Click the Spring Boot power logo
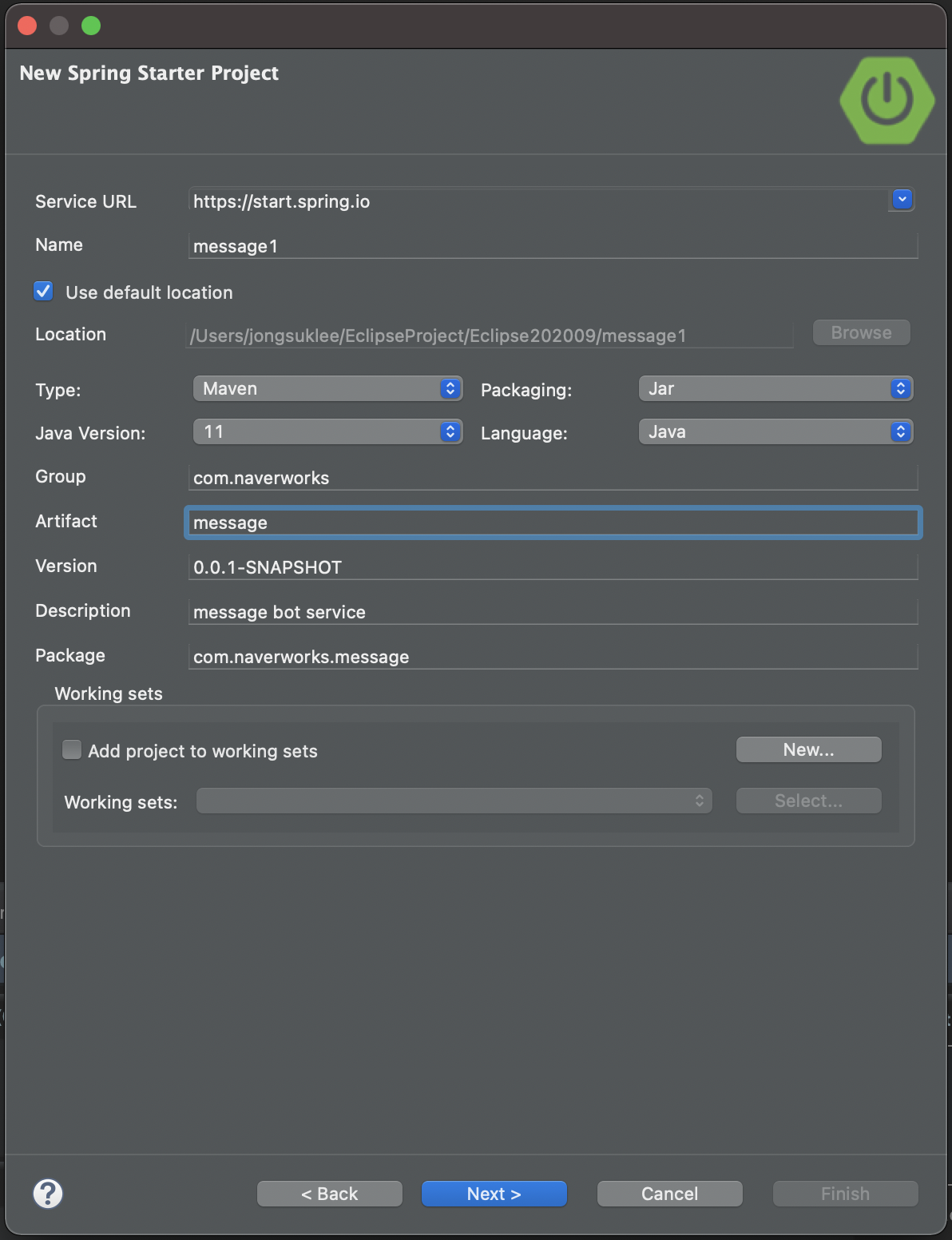The image size is (952, 1240). [x=887, y=100]
